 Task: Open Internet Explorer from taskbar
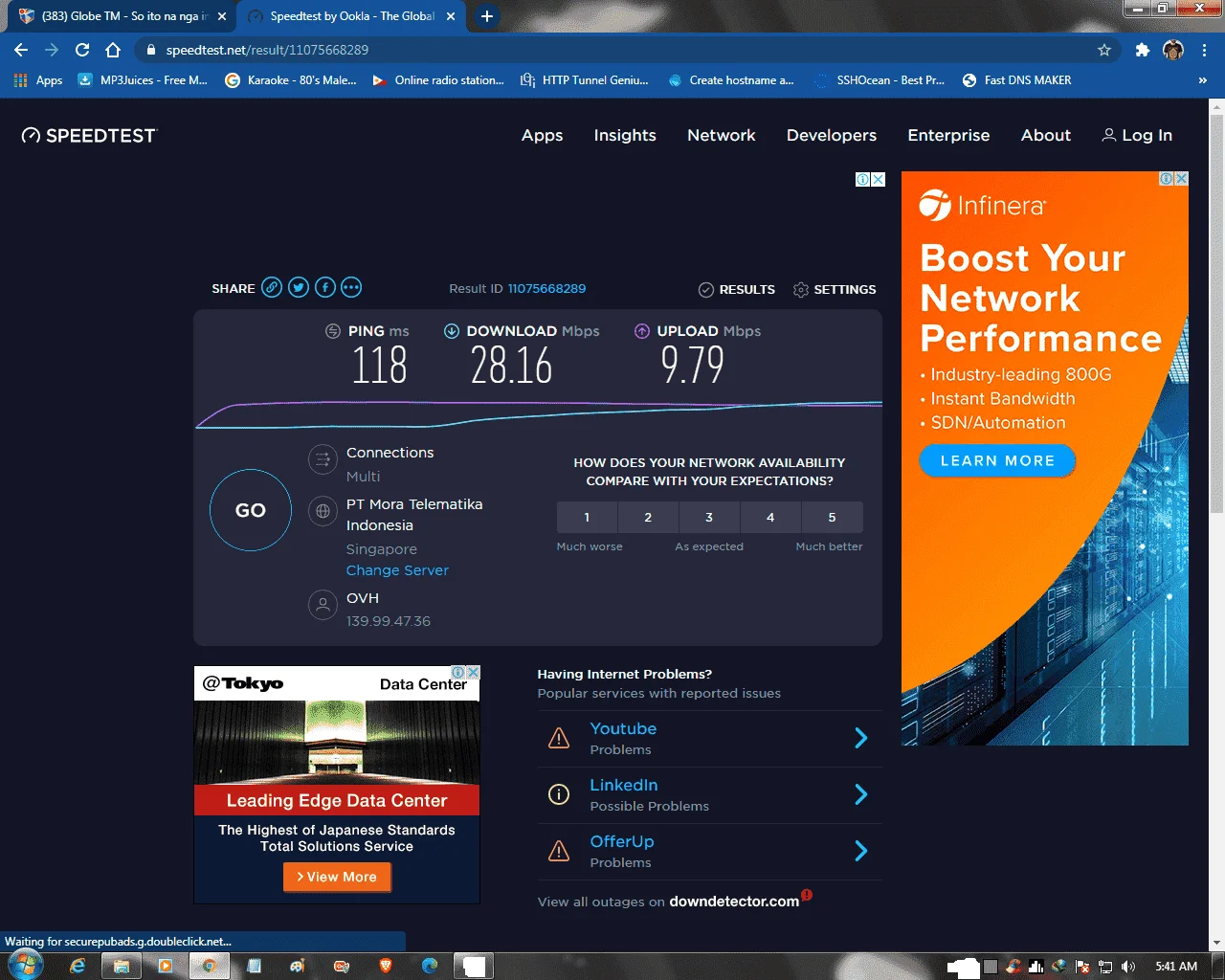pos(78,966)
